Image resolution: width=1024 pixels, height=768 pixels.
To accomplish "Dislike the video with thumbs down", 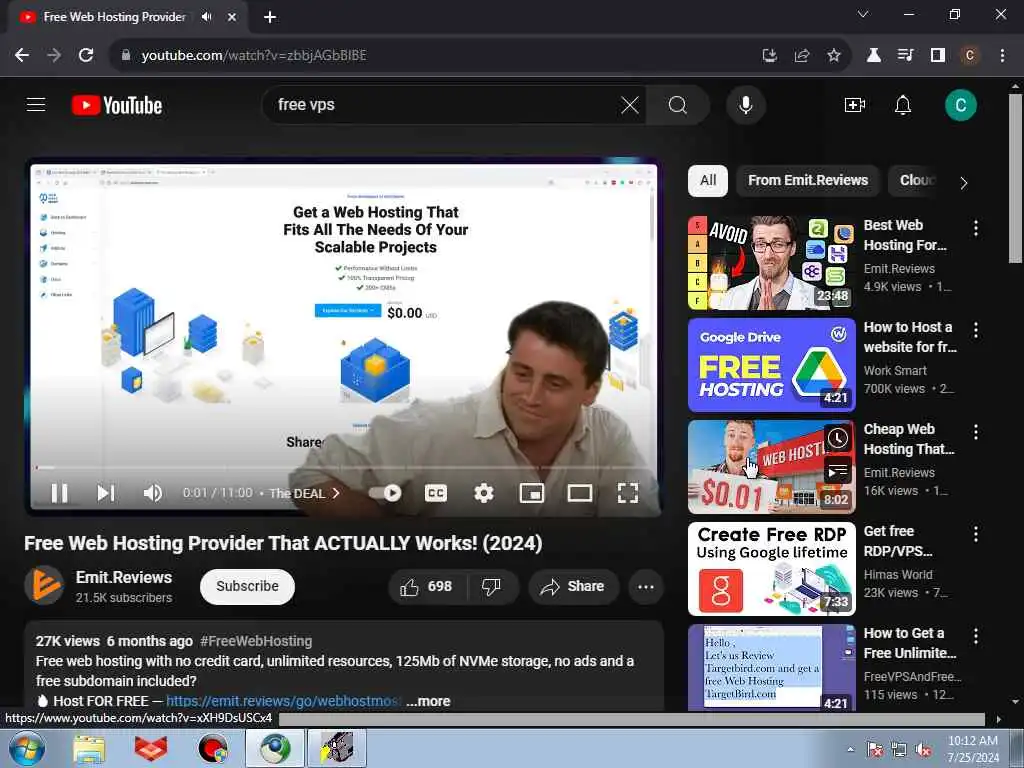I will (x=492, y=586).
